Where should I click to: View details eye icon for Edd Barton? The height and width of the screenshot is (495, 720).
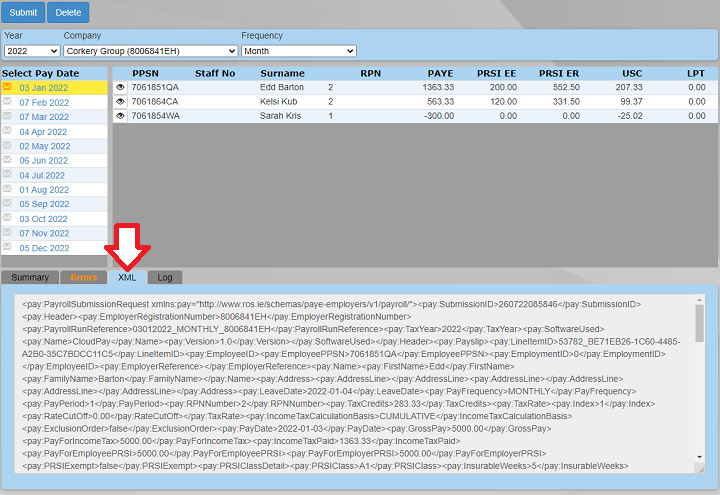(120, 88)
